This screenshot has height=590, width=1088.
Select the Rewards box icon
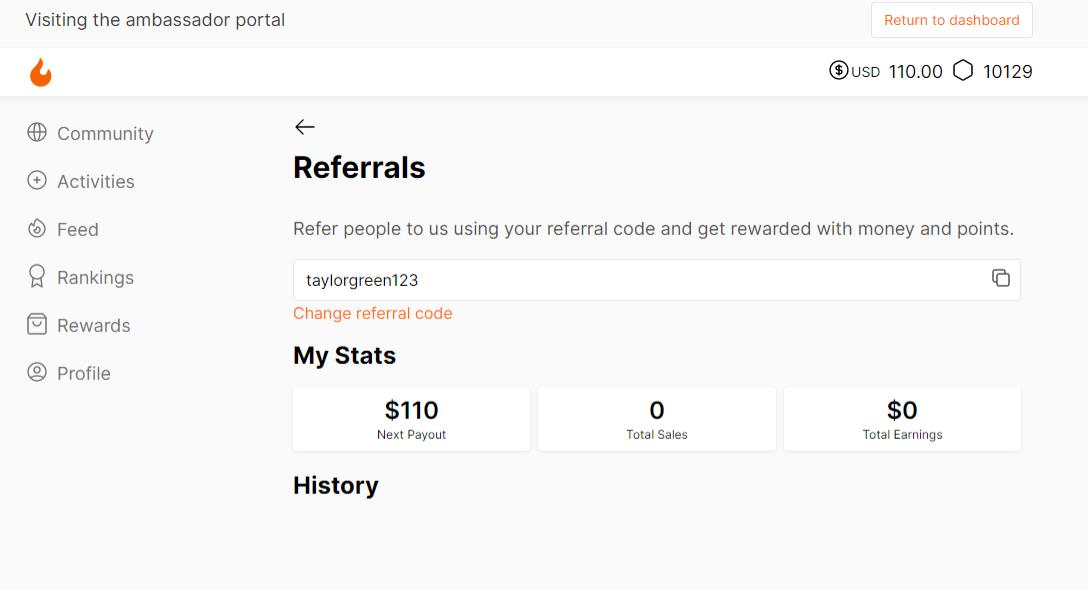[x=36, y=325]
